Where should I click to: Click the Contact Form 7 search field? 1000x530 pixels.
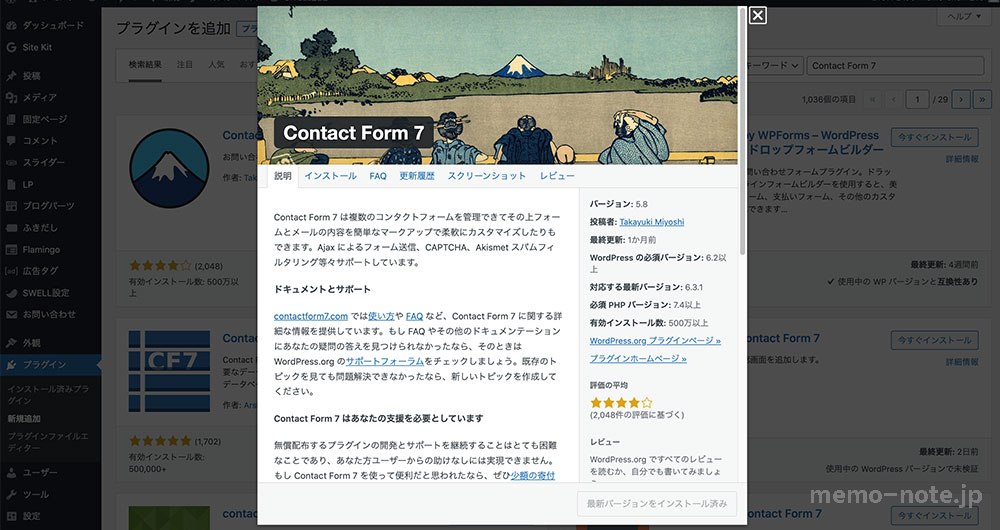coord(895,65)
